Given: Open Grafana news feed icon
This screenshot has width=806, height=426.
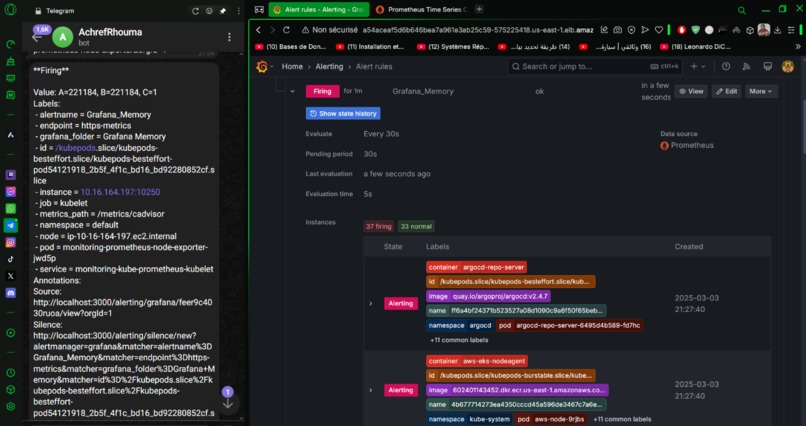Looking at the screenshot, I should 746,66.
